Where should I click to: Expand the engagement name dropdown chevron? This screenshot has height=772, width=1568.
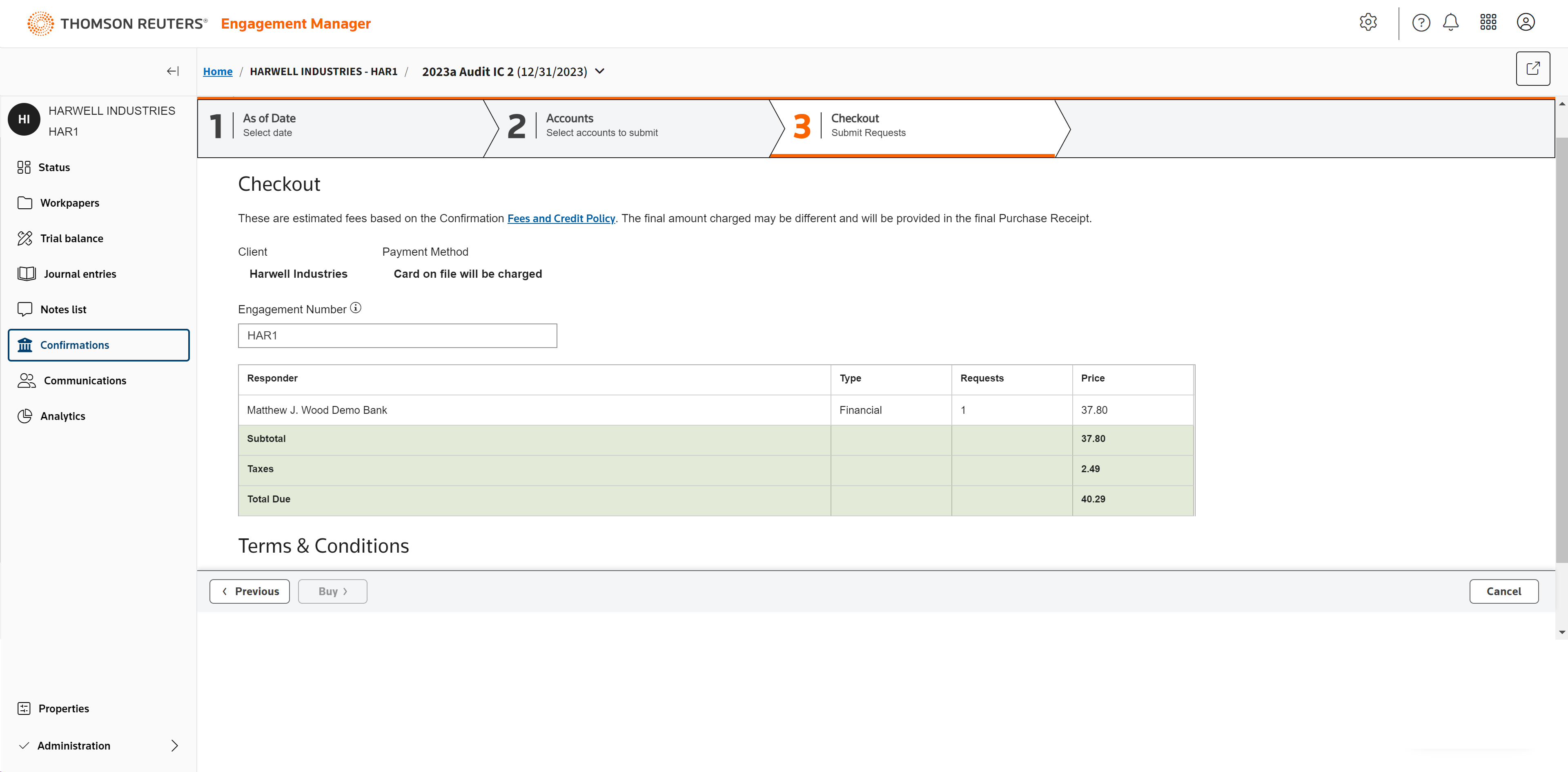599,71
